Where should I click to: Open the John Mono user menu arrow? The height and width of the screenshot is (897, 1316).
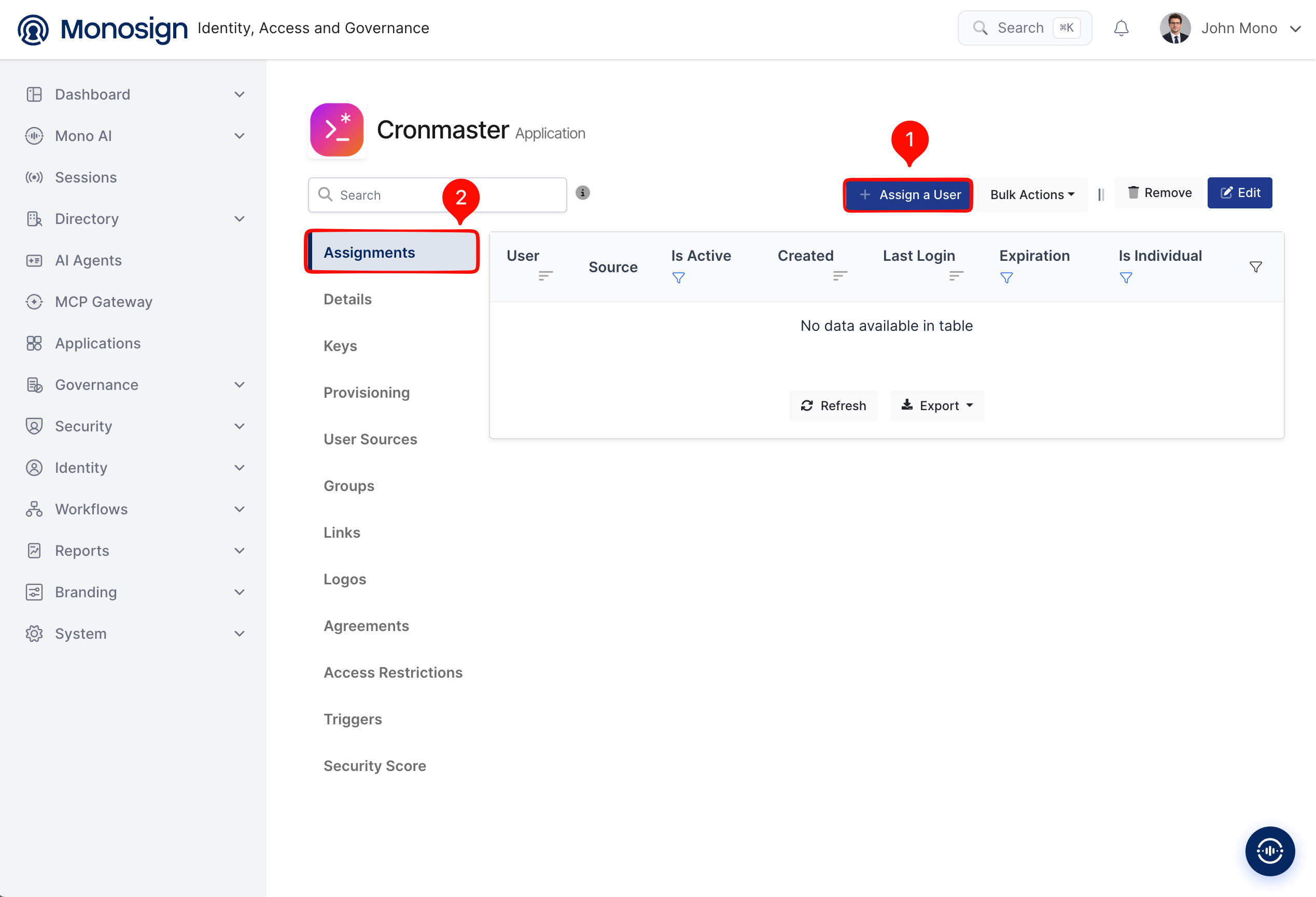(x=1295, y=29)
